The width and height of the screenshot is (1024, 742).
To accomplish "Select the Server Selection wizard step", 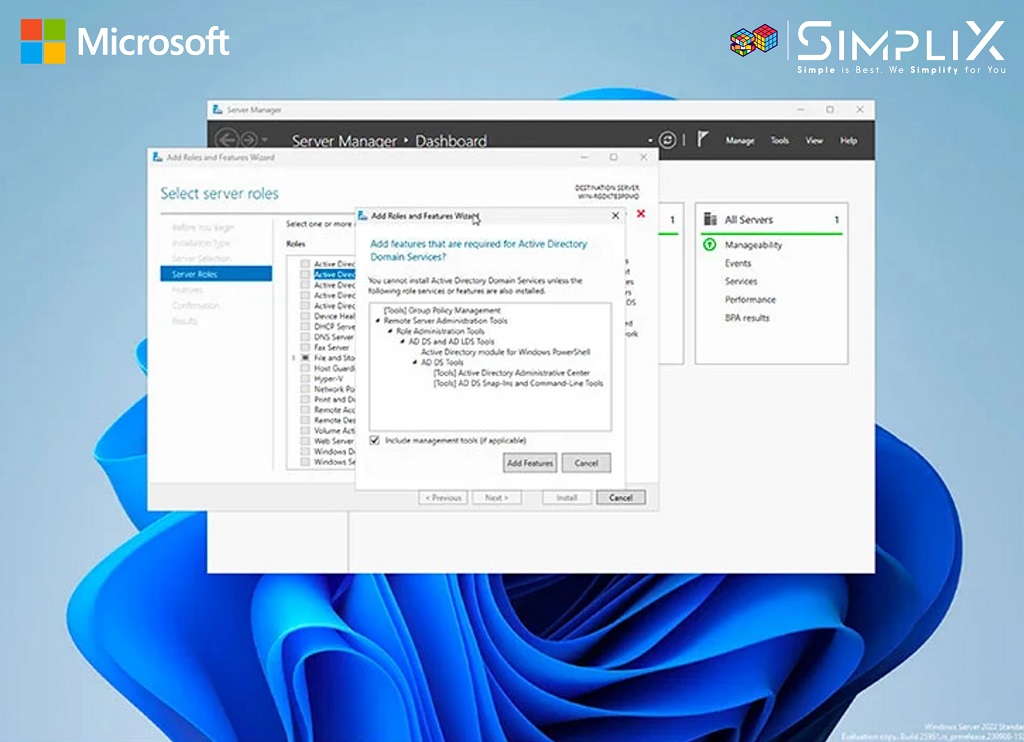I will pyautogui.click(x=201, y=259).
